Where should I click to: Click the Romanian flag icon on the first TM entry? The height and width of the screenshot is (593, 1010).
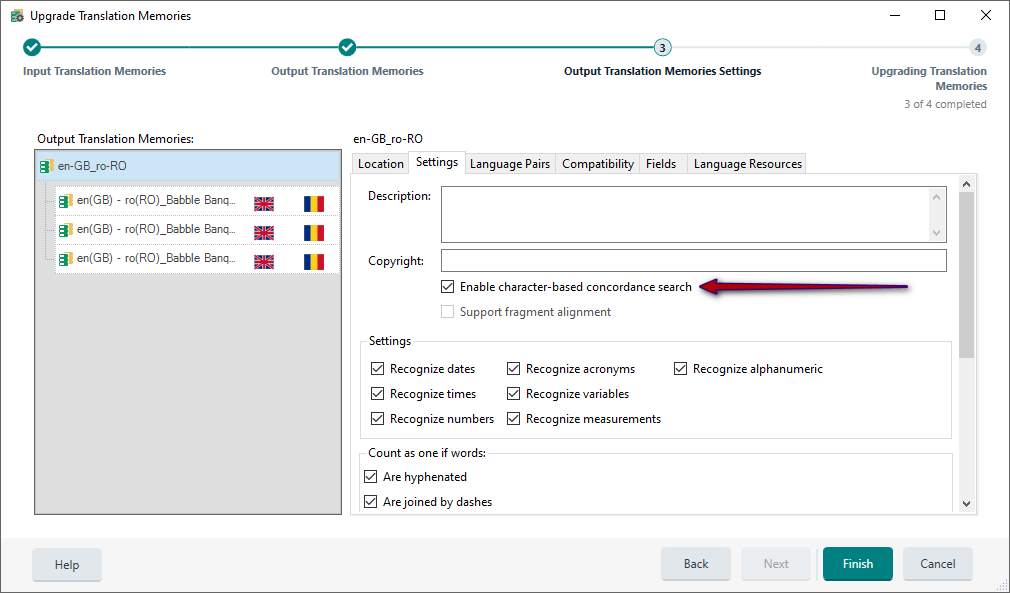click(x=312, y=203)
